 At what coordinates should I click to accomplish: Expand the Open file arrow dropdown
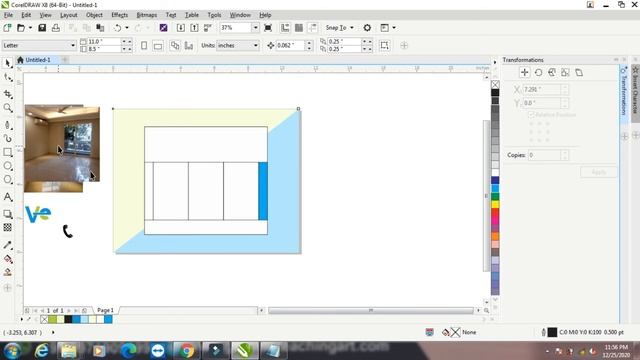pos(30,28)
